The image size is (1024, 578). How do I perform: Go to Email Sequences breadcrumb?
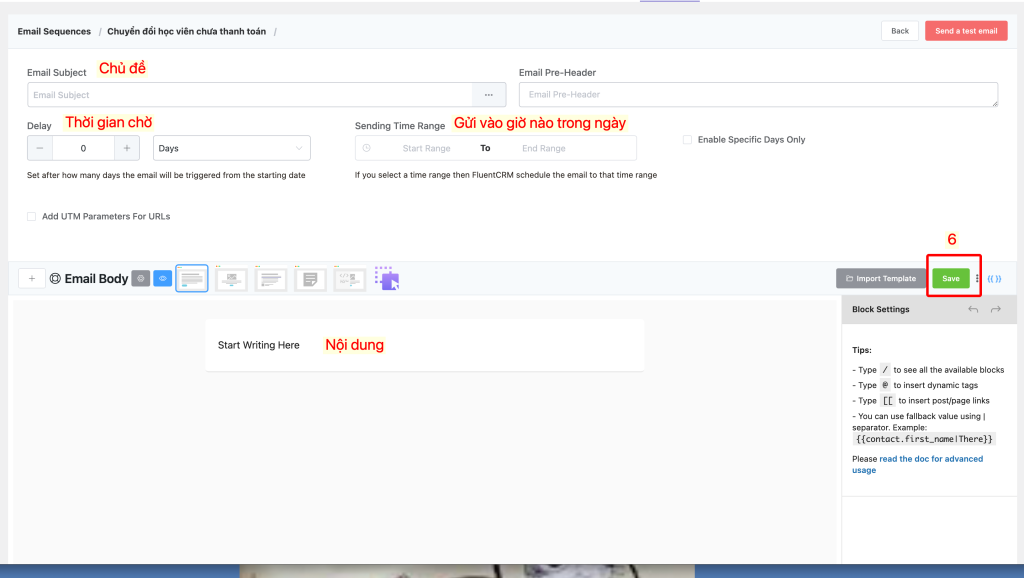[x=54, y=31]
